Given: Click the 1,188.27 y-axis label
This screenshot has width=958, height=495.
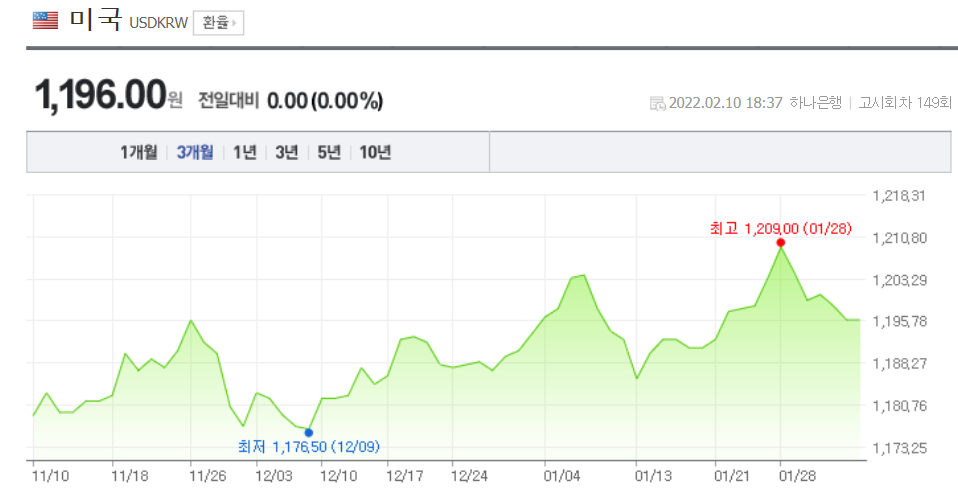Looking at the screenshot, I should coord(899,364).
